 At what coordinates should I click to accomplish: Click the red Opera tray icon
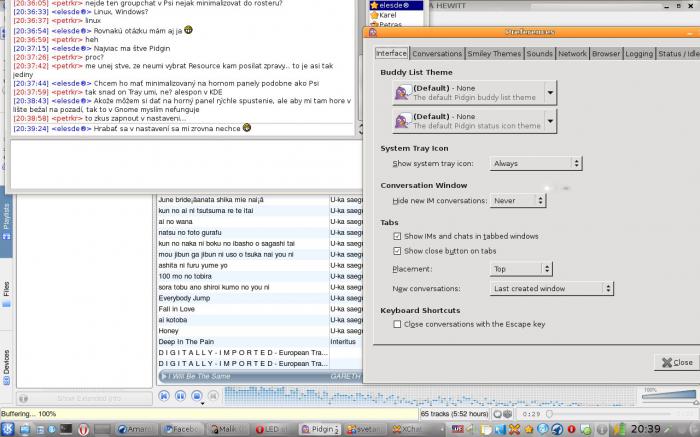571,429
